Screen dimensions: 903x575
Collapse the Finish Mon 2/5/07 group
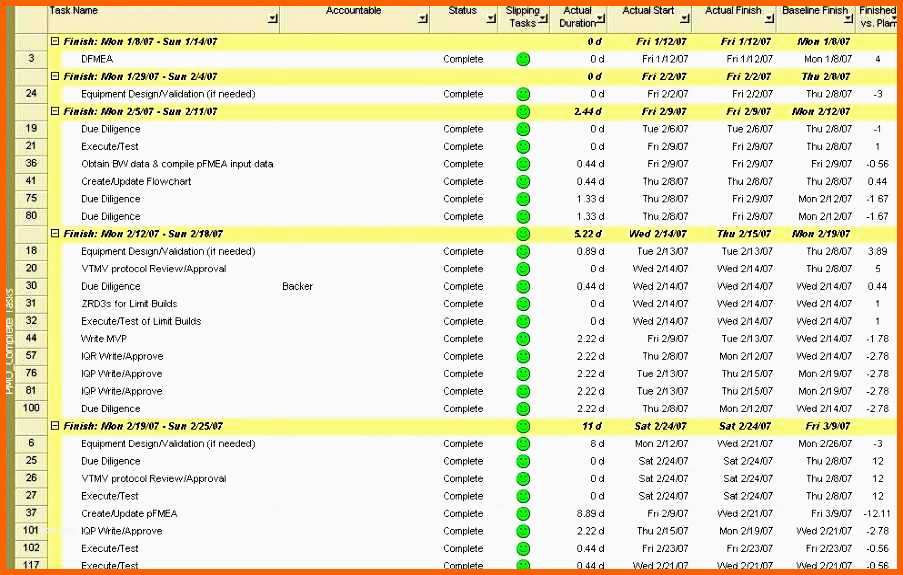(55, 112)
